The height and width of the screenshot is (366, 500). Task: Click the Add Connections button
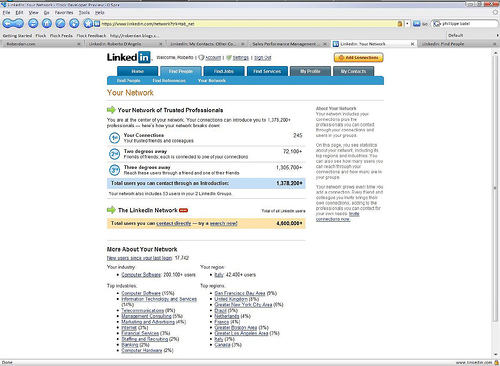pos(359,58)
